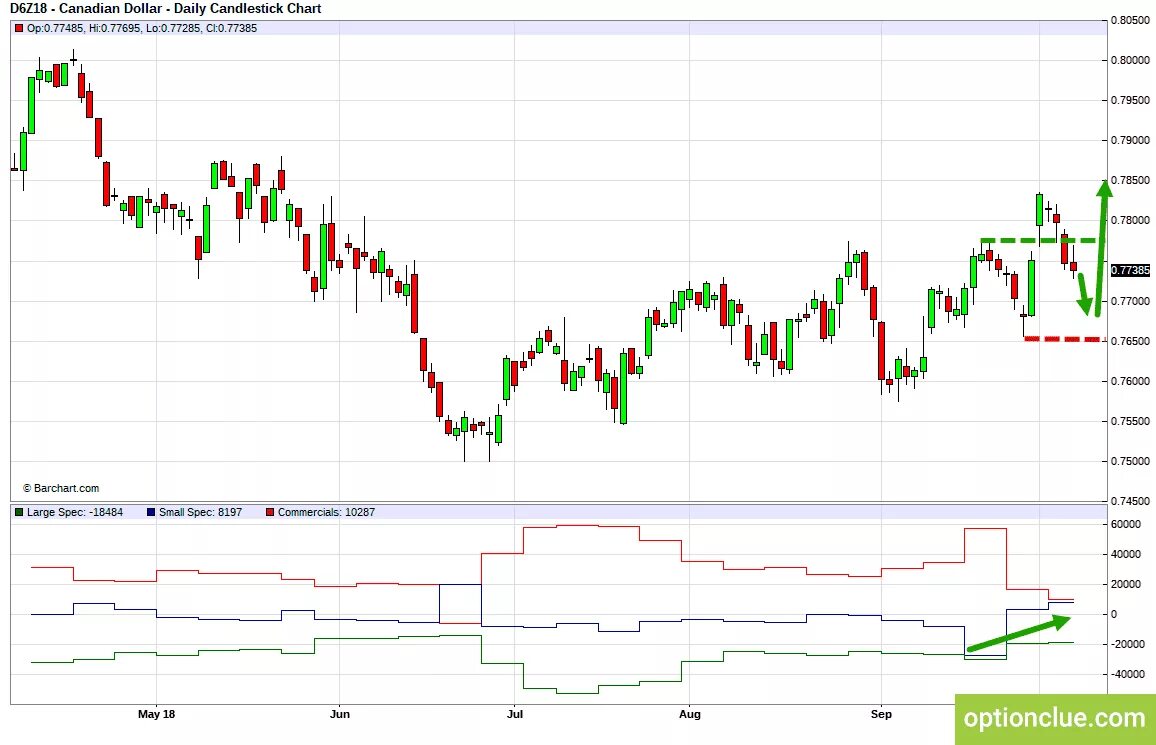Click the 0.80500 price axis label
The width and height of the screenshot is (1156, 745).
[1130, 20]
